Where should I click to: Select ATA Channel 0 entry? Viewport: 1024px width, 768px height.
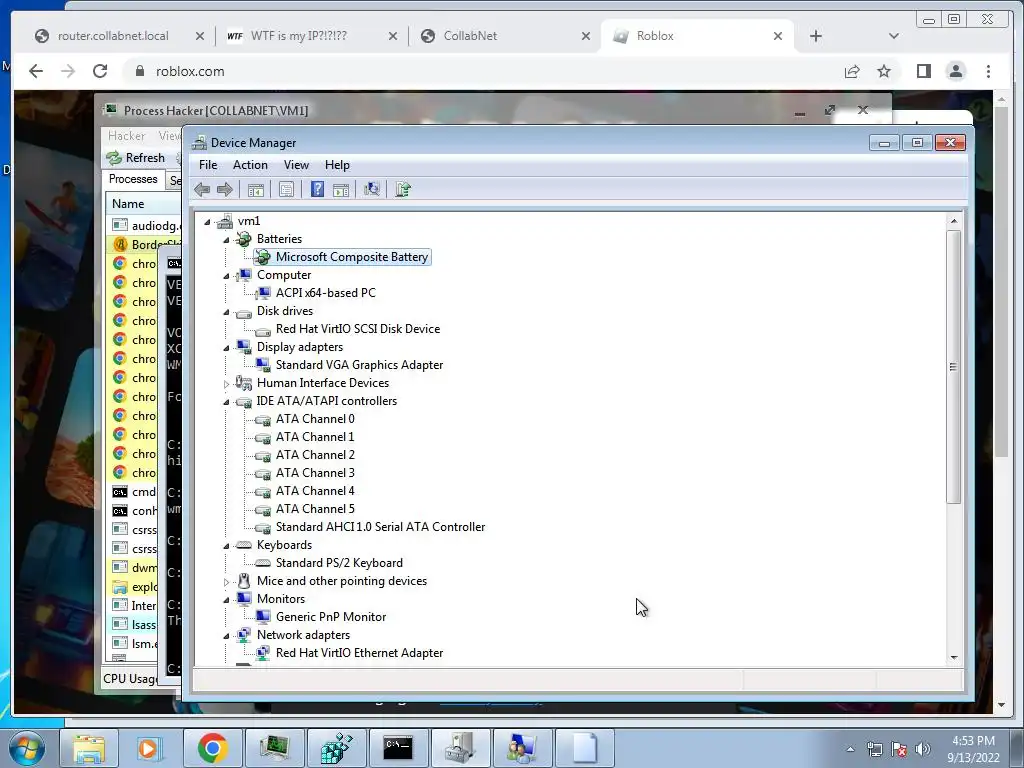click(315, 419)
